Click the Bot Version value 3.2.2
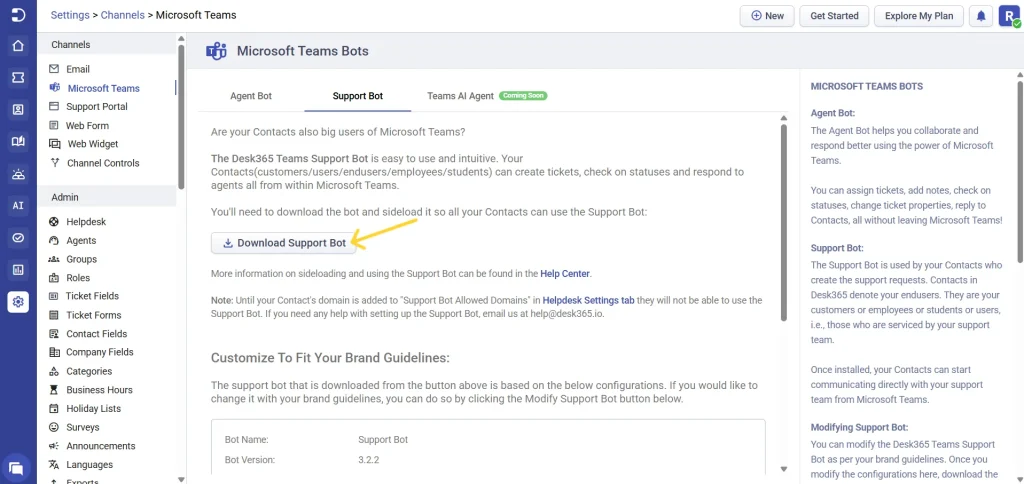The image size is (1024, 484). (x=369, y=460)
